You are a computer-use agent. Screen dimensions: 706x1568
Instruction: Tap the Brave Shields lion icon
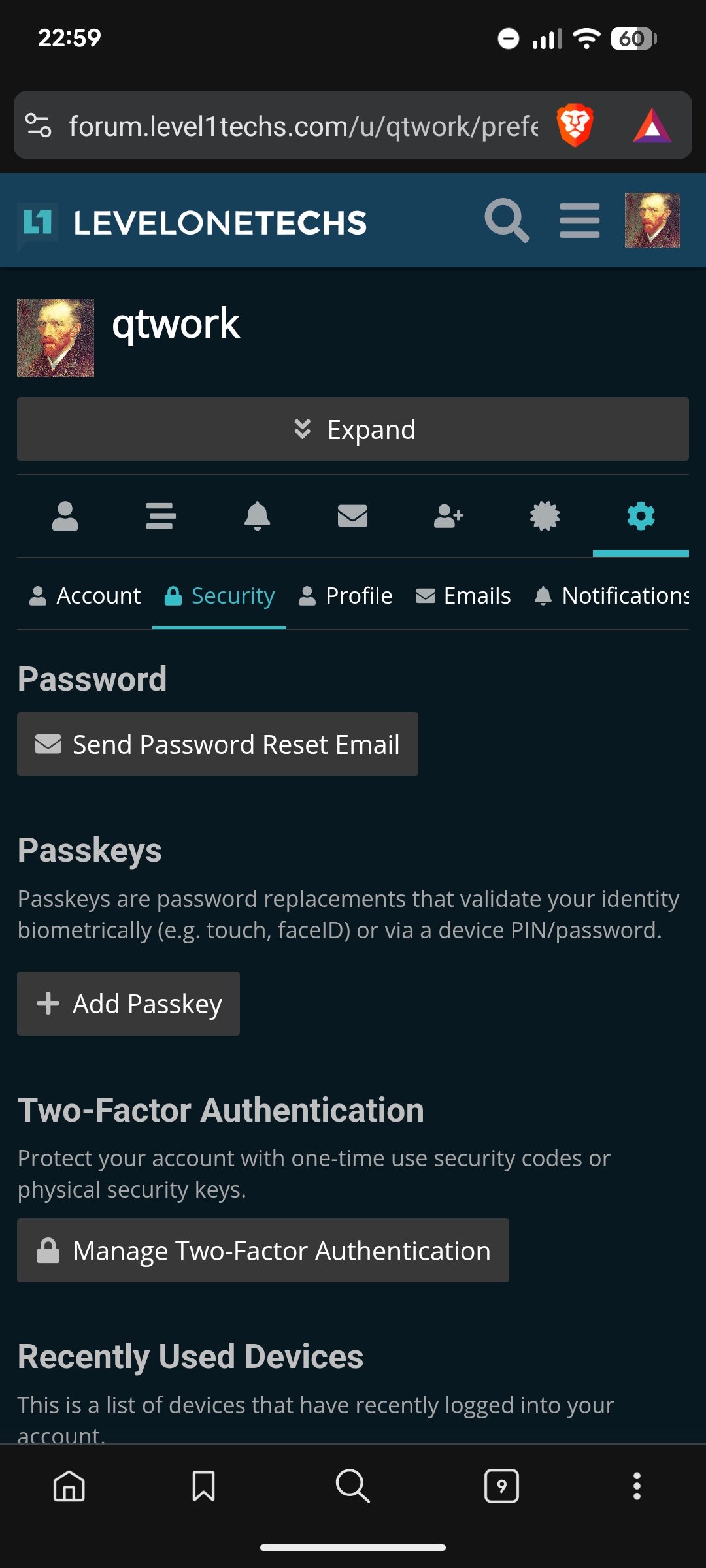pos(575,125)
